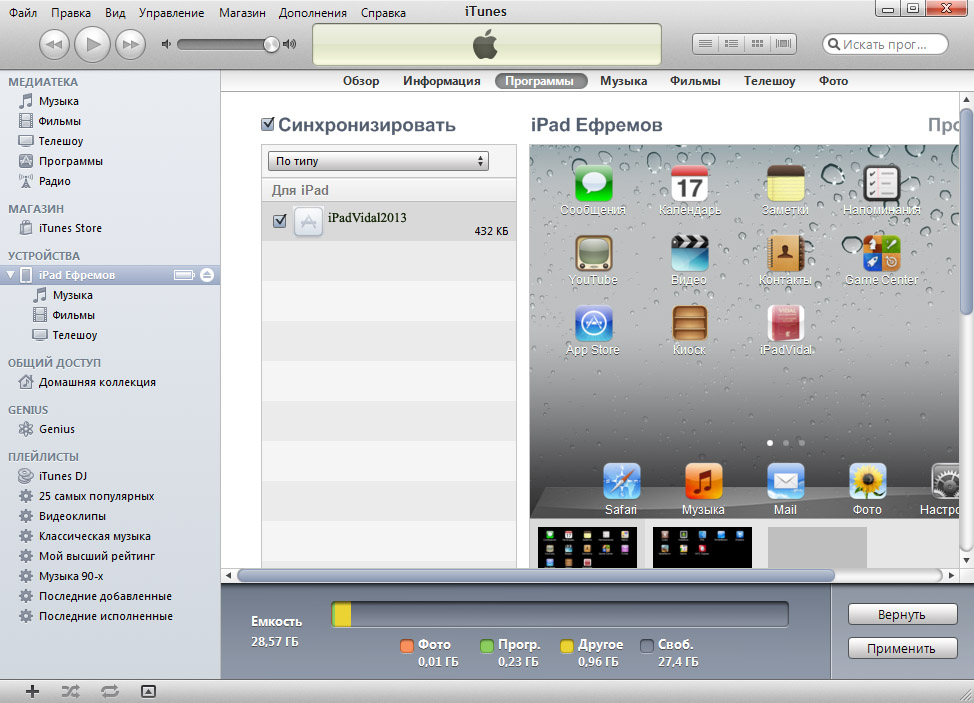Viewport: 974px width, 703px height.
Task: Toggle the Синхронизировать checkbox
Action: point(268,124)
